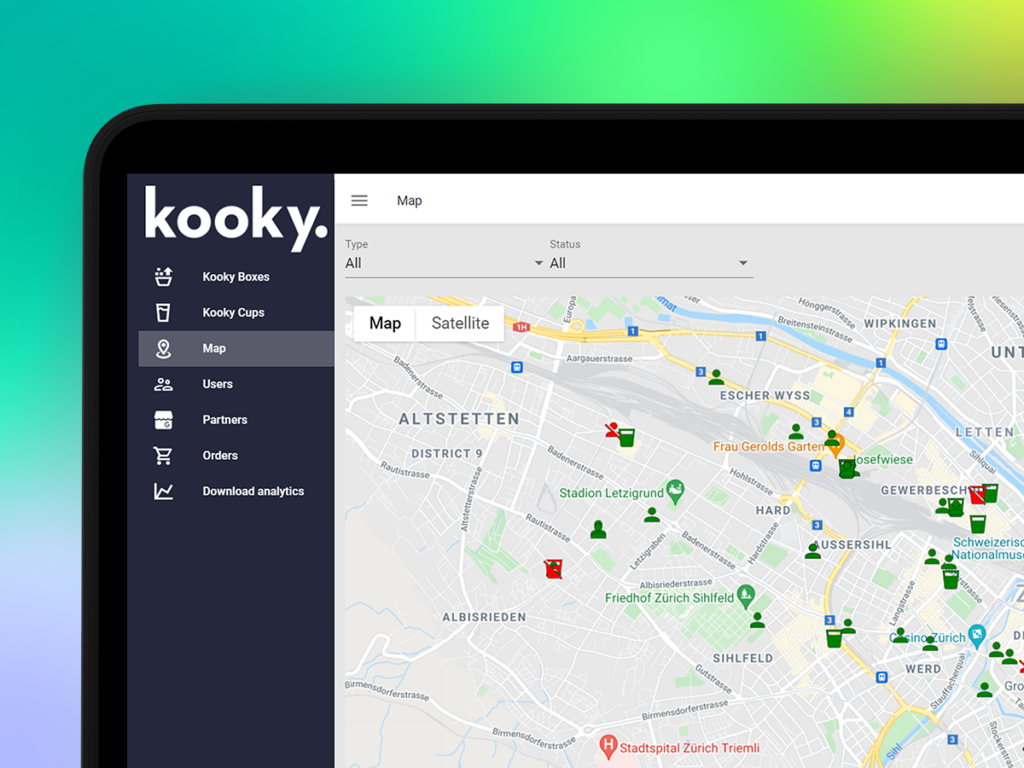This screenshot has width=1024, height=768.
Task: Click the kooky. logo
Action: [x=236, y=218]
